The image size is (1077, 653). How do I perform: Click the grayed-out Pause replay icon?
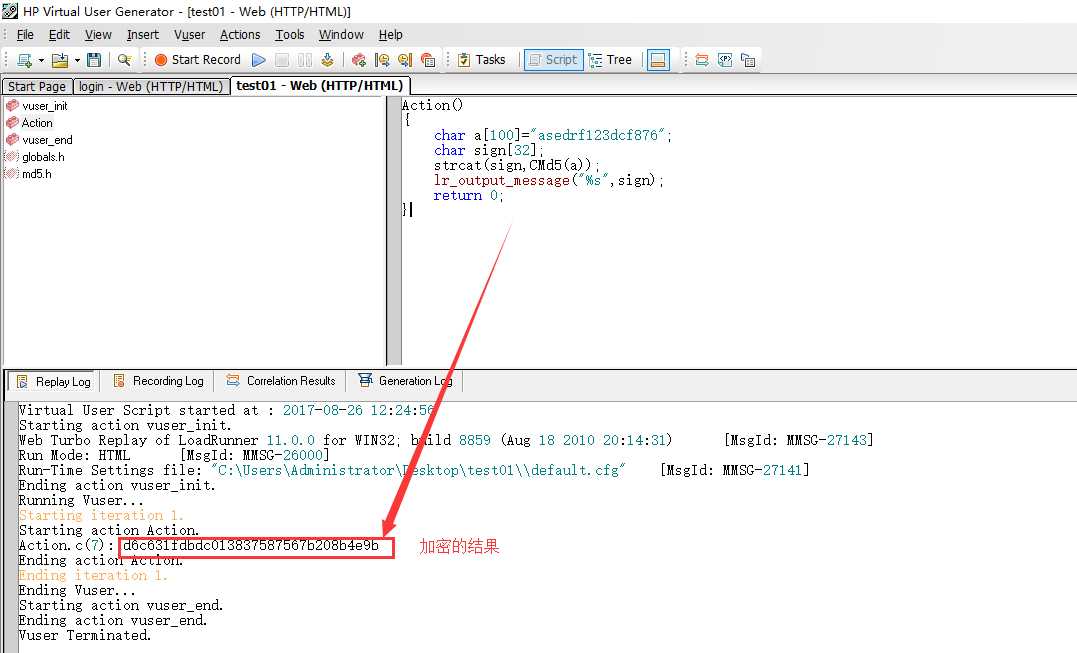tap(305, 60)
